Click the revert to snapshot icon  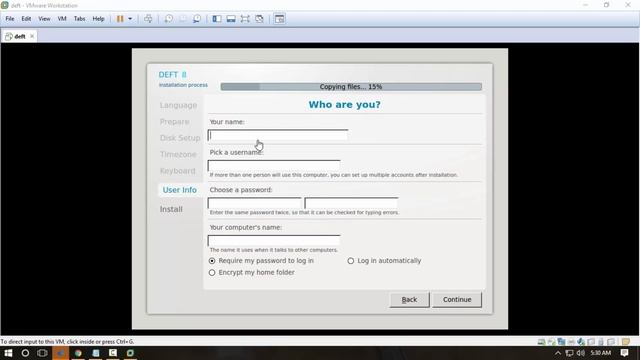click(183, 19)
